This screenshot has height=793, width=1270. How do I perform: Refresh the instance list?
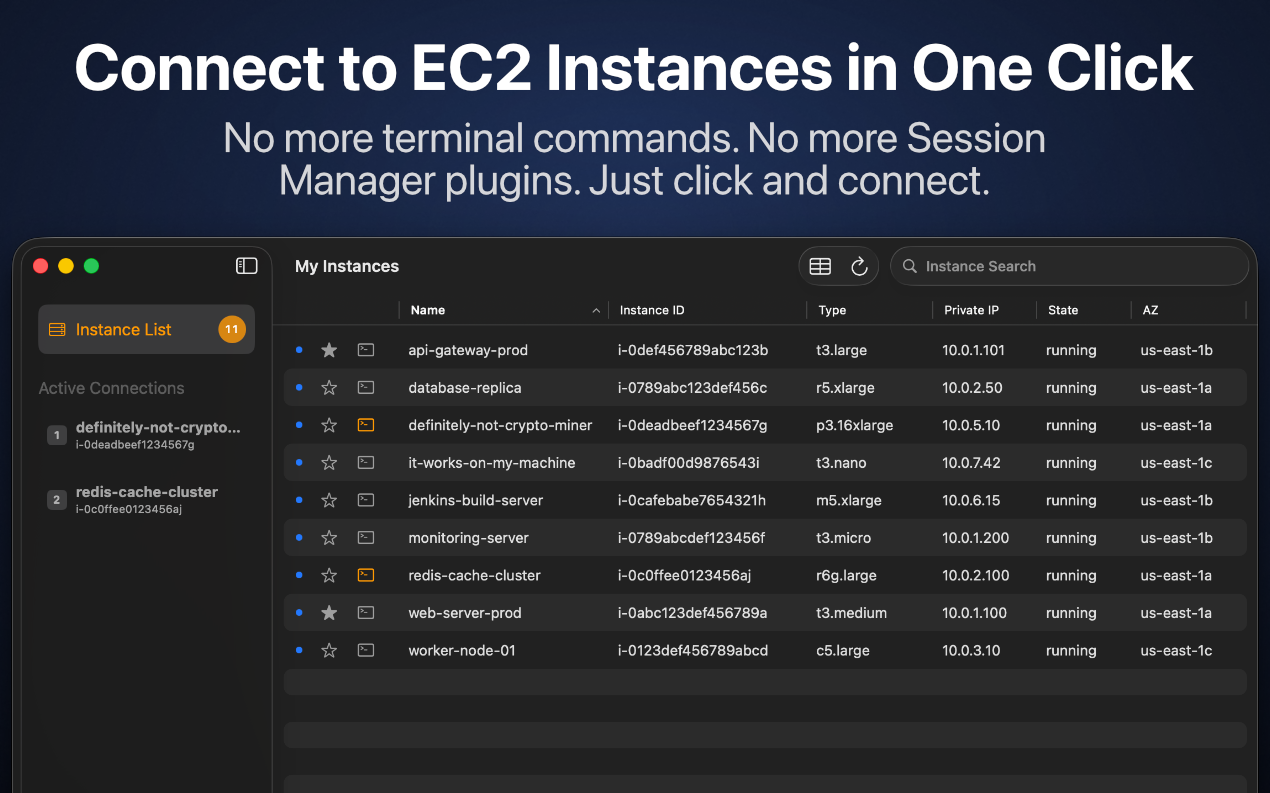coord(859,266)
